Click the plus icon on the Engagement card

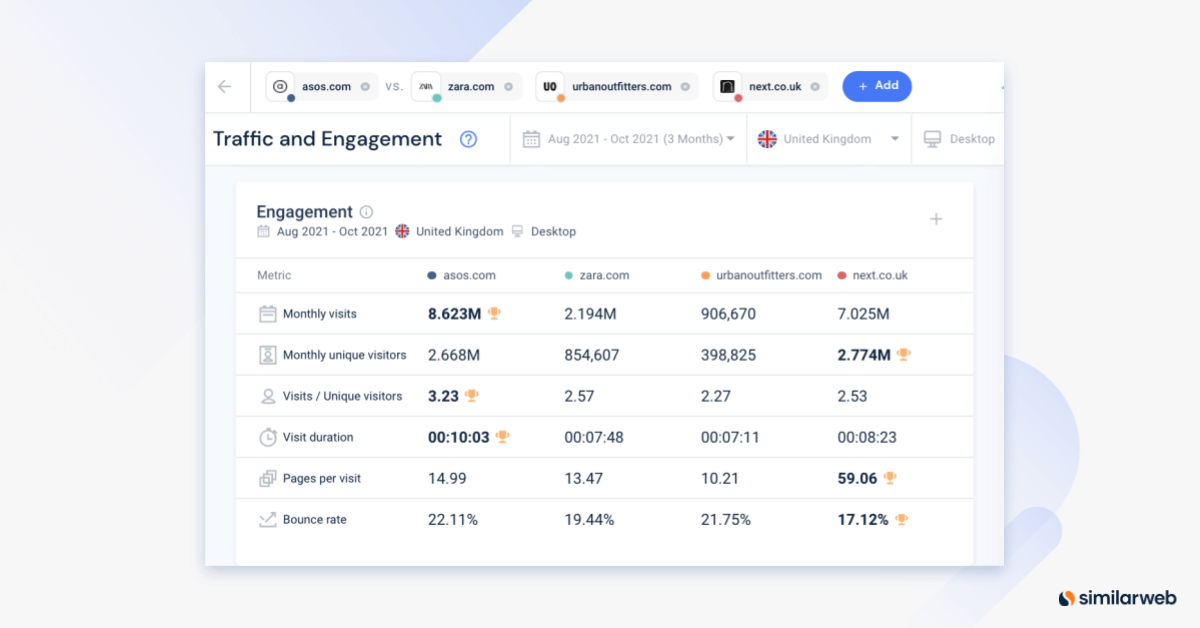click(936, 218)
